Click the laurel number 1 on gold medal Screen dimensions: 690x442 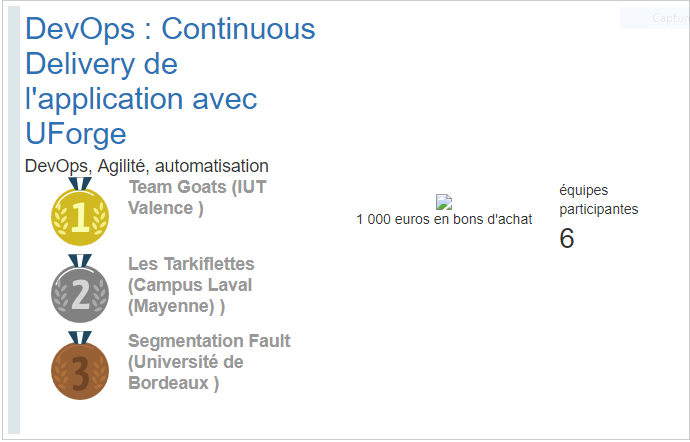80,217
